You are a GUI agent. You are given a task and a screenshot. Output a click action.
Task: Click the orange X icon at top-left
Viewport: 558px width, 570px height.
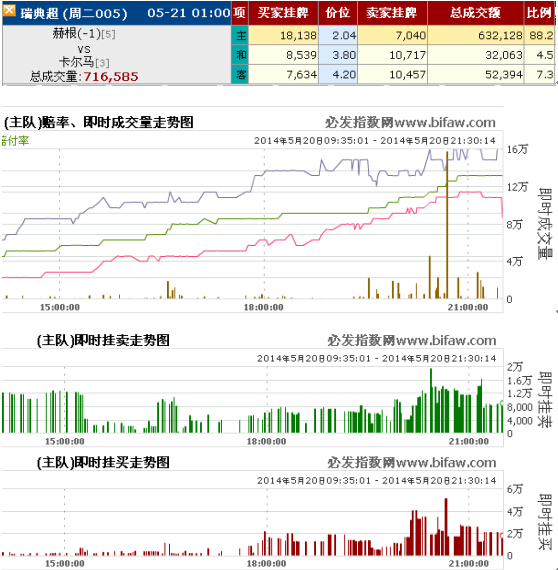9,11
